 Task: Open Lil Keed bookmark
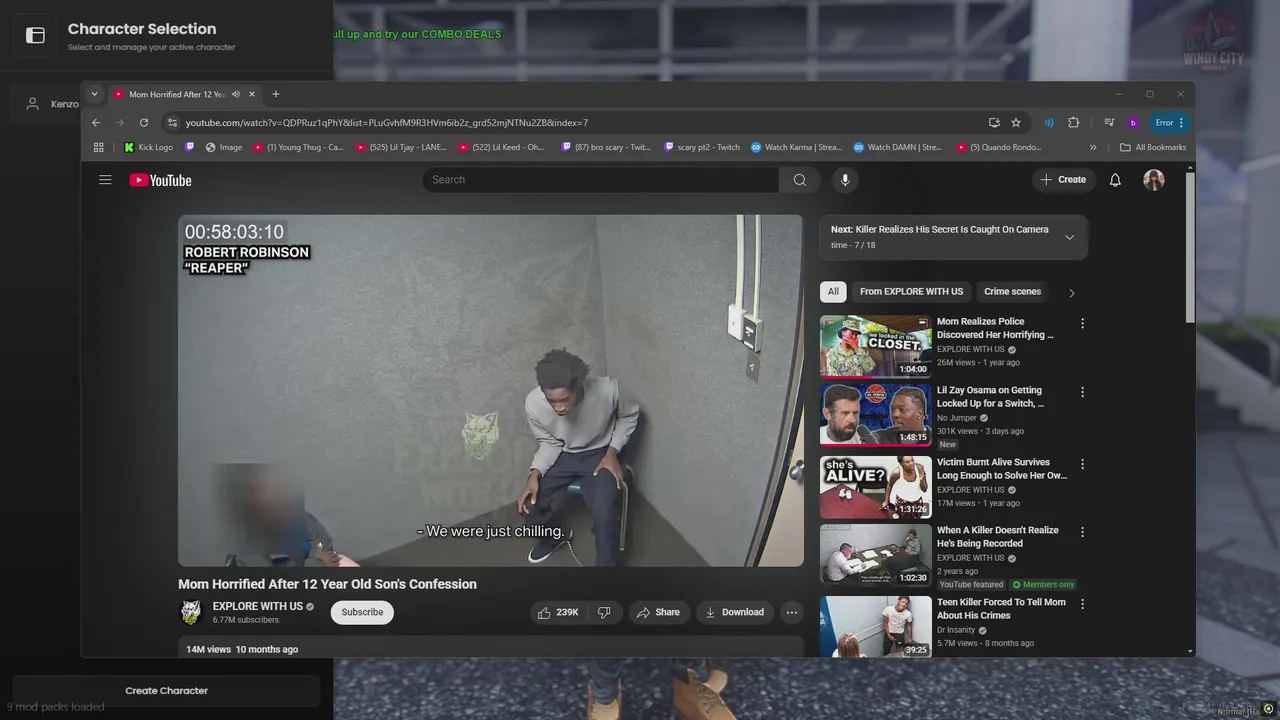[x=502, y=147]
